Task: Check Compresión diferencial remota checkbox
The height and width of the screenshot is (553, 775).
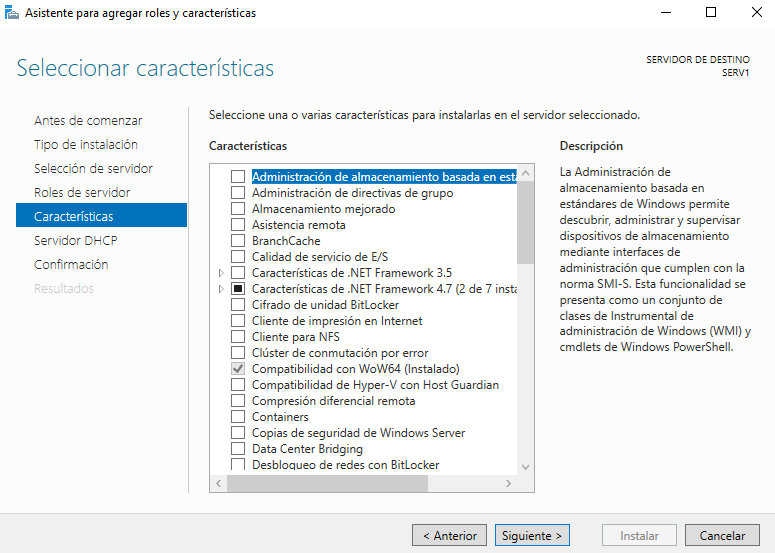Action: [x=238, y=400]
